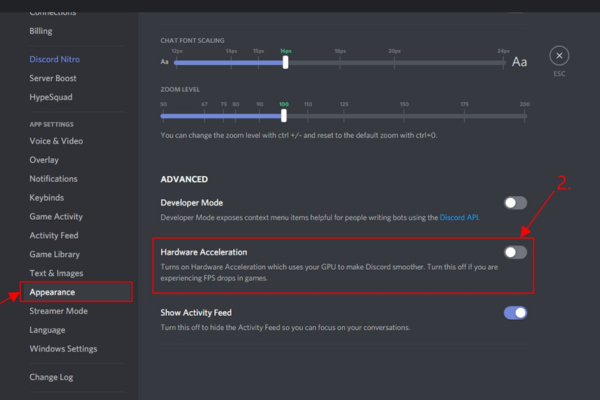Screen dimensions: 600x400
Task: Go to Game Library settings
Action: (55, 254)
